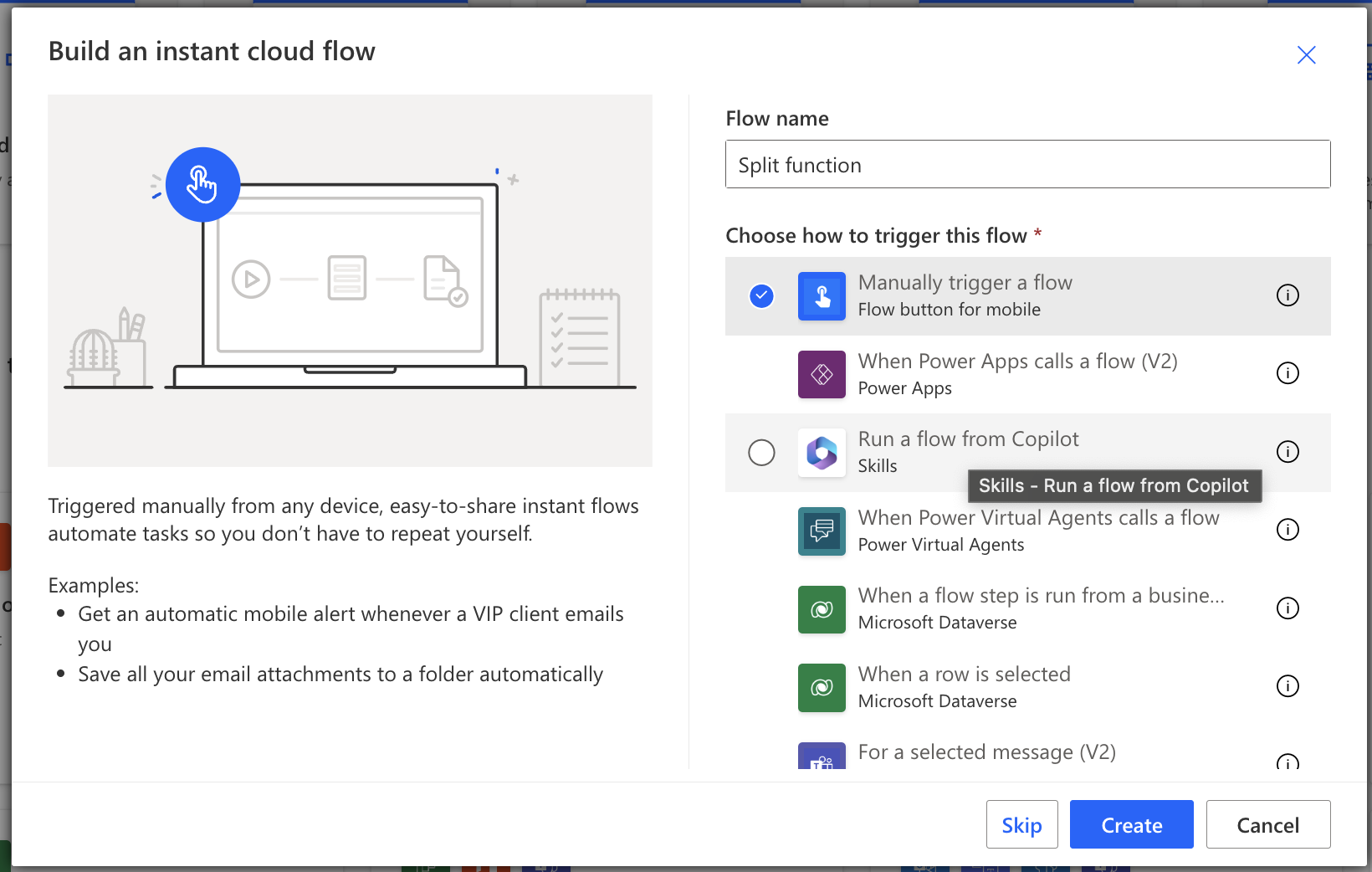This screenshot has height=872, width=1372.
Task: Select the For a selected message (V2) trigger
Action: coord(986,752)
